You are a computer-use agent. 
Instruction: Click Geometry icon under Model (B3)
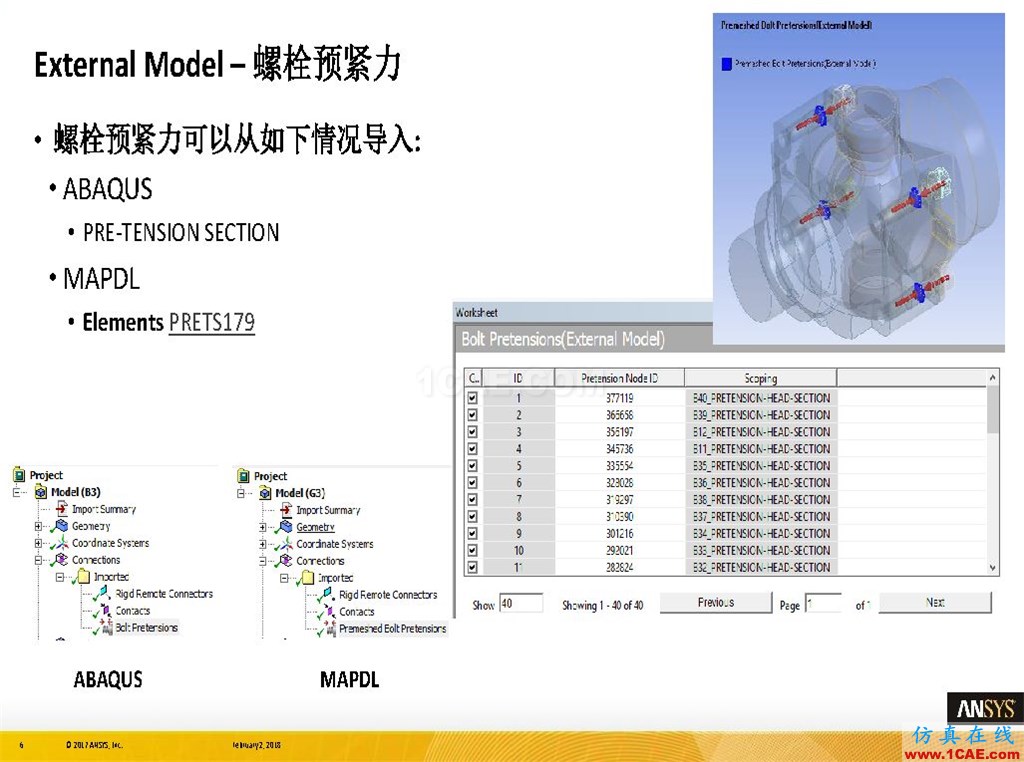pos(61,526)
